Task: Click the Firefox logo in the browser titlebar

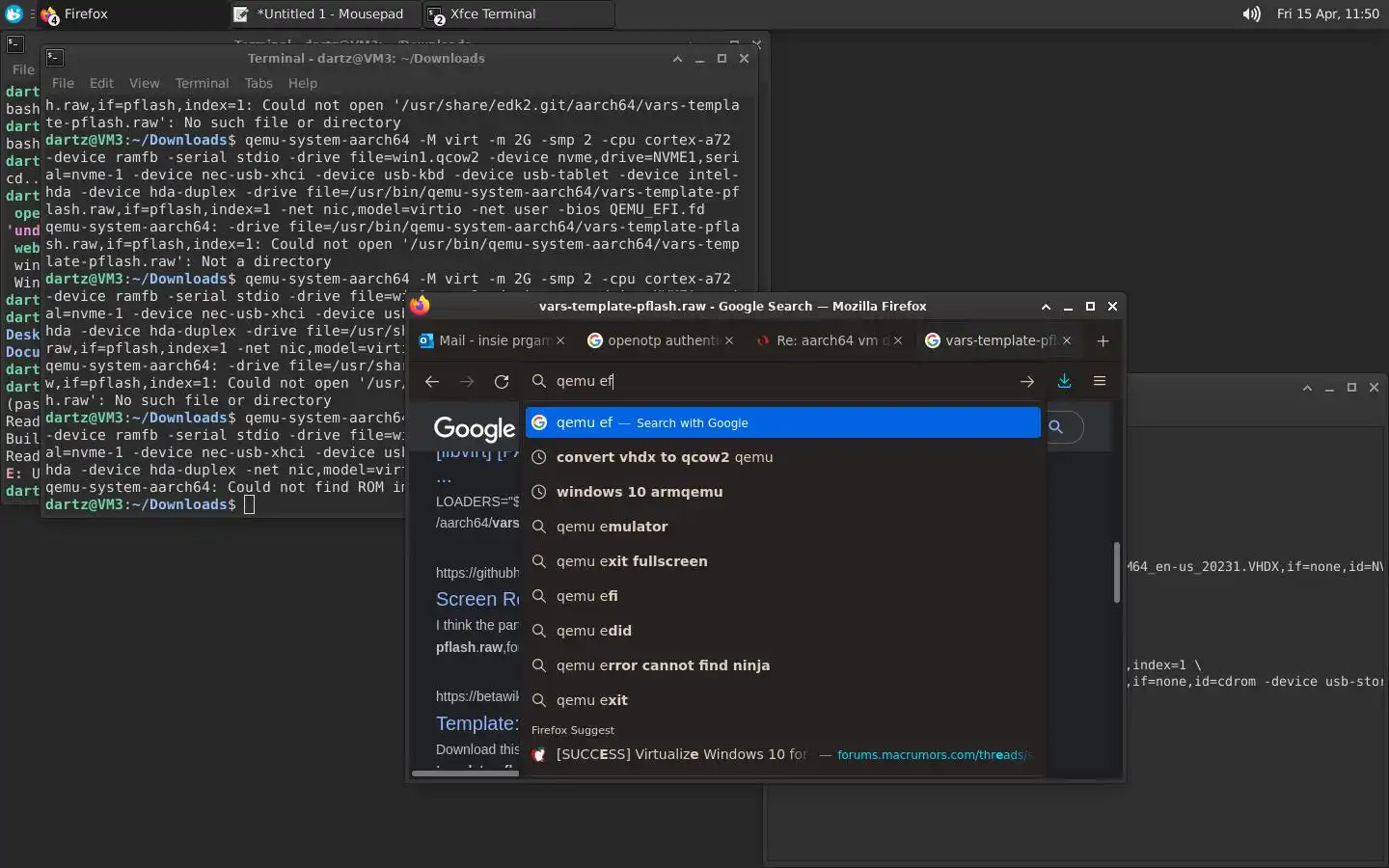Action: [x=420, y=306]
